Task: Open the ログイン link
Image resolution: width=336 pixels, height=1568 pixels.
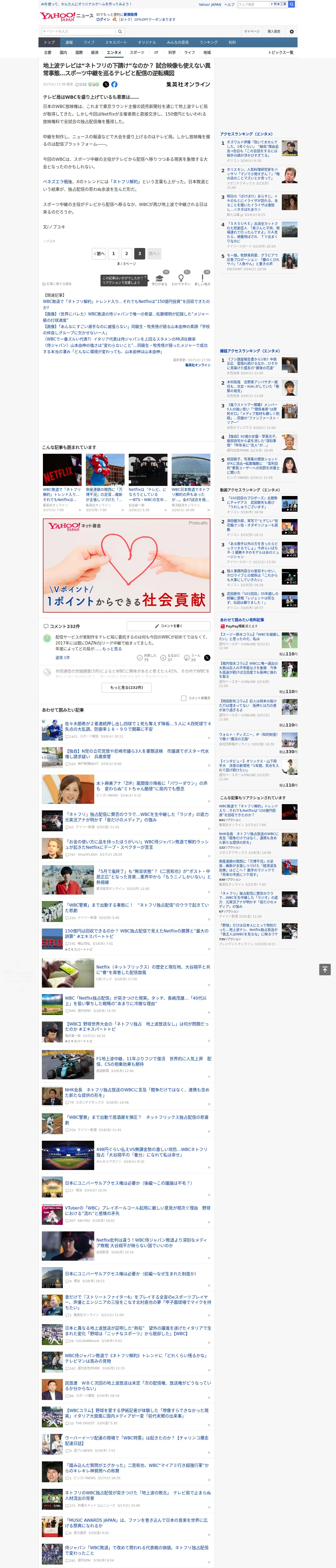Action: click(103, 20)
